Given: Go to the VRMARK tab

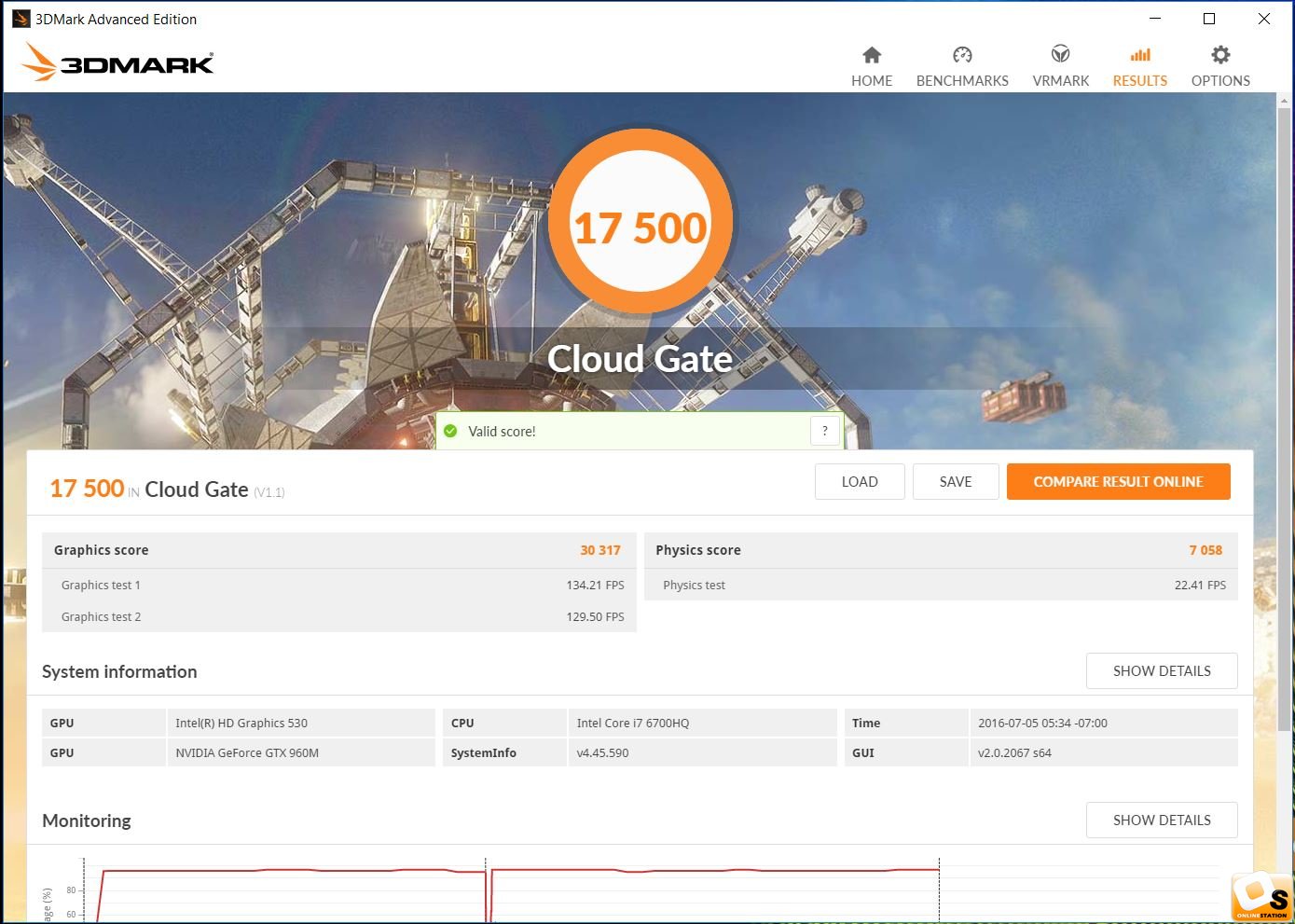Looking at the screenshot, I should coord(1061,81).
